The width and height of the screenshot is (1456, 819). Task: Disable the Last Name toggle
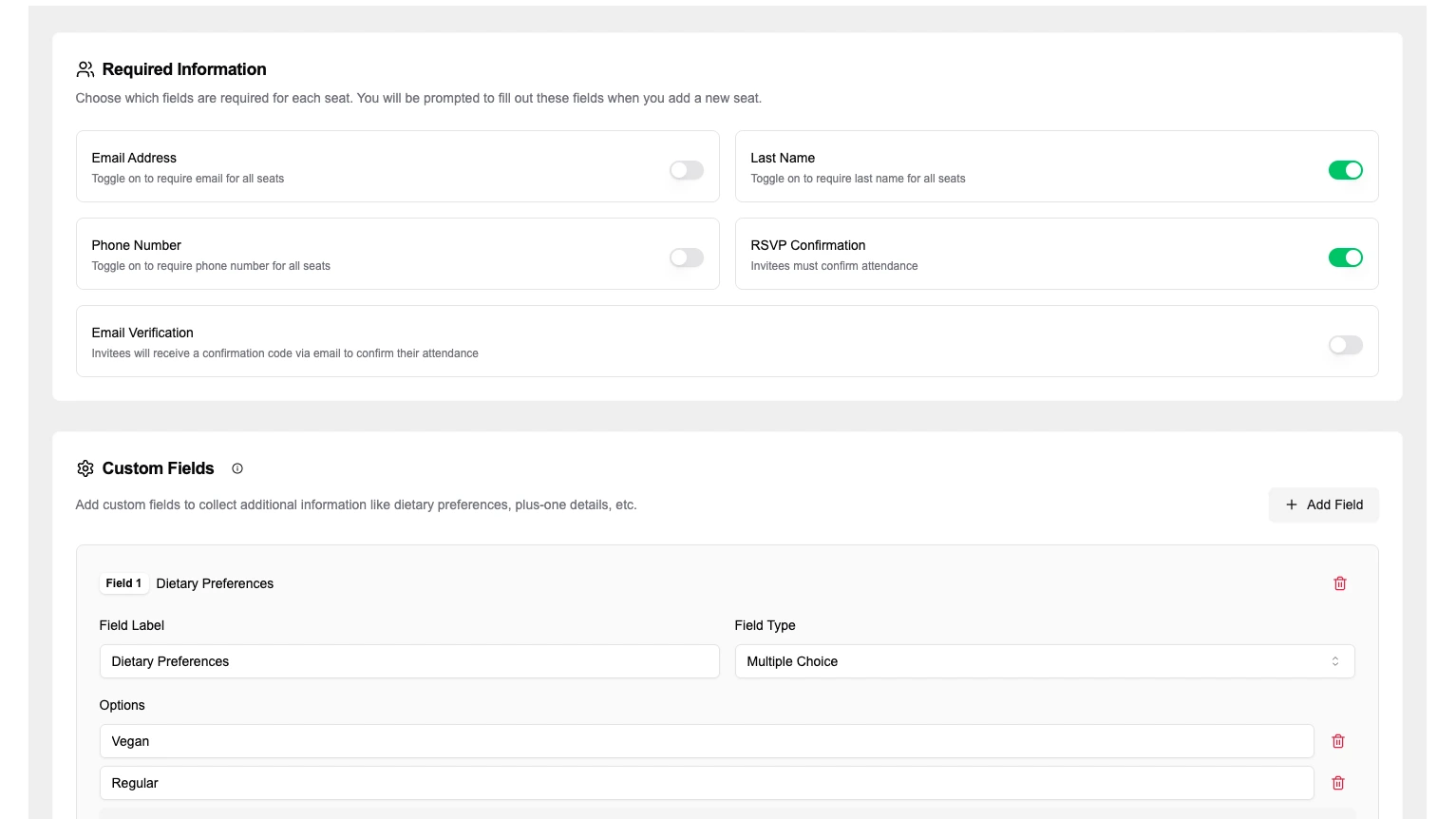1345,170
